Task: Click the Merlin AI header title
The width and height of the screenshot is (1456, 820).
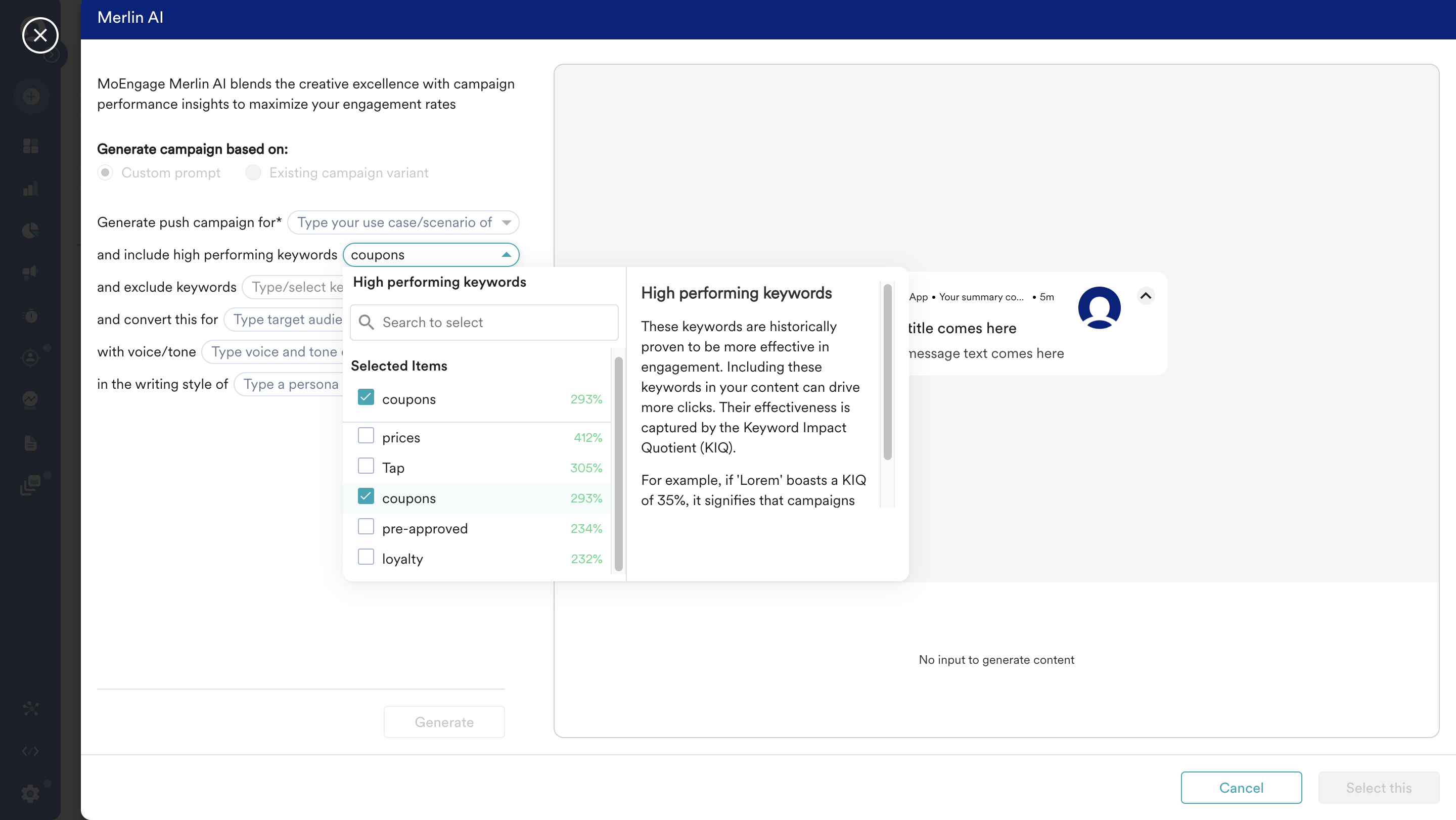Action: pyautogui.click(x=130, y=18)
